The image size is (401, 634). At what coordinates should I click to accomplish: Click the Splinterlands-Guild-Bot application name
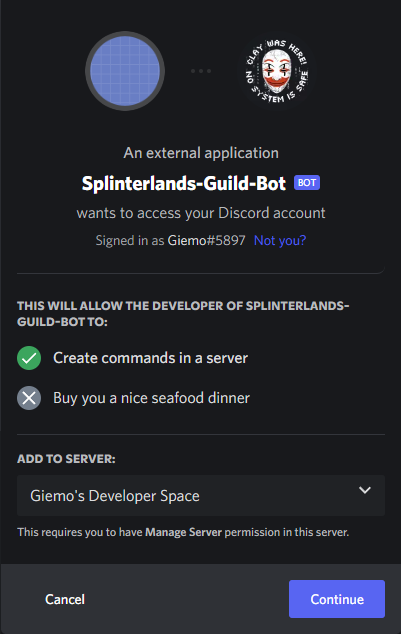click(x=184, y=183)
